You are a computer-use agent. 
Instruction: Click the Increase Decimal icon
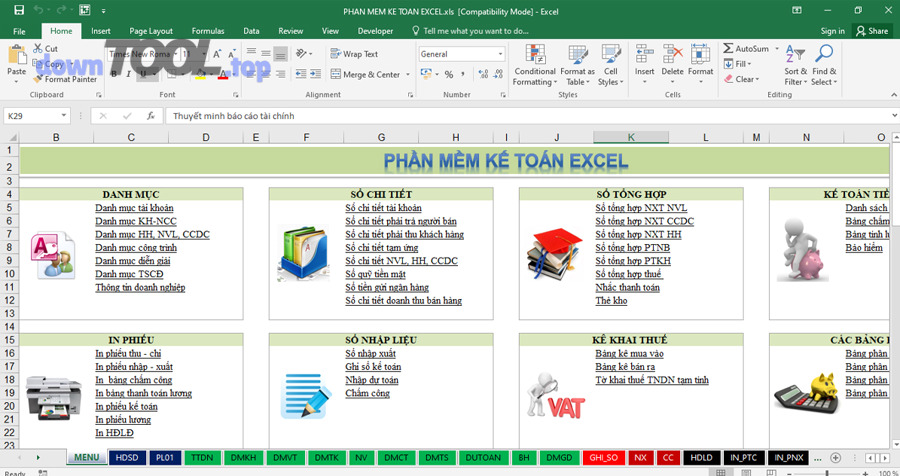[x=483, y=74]
